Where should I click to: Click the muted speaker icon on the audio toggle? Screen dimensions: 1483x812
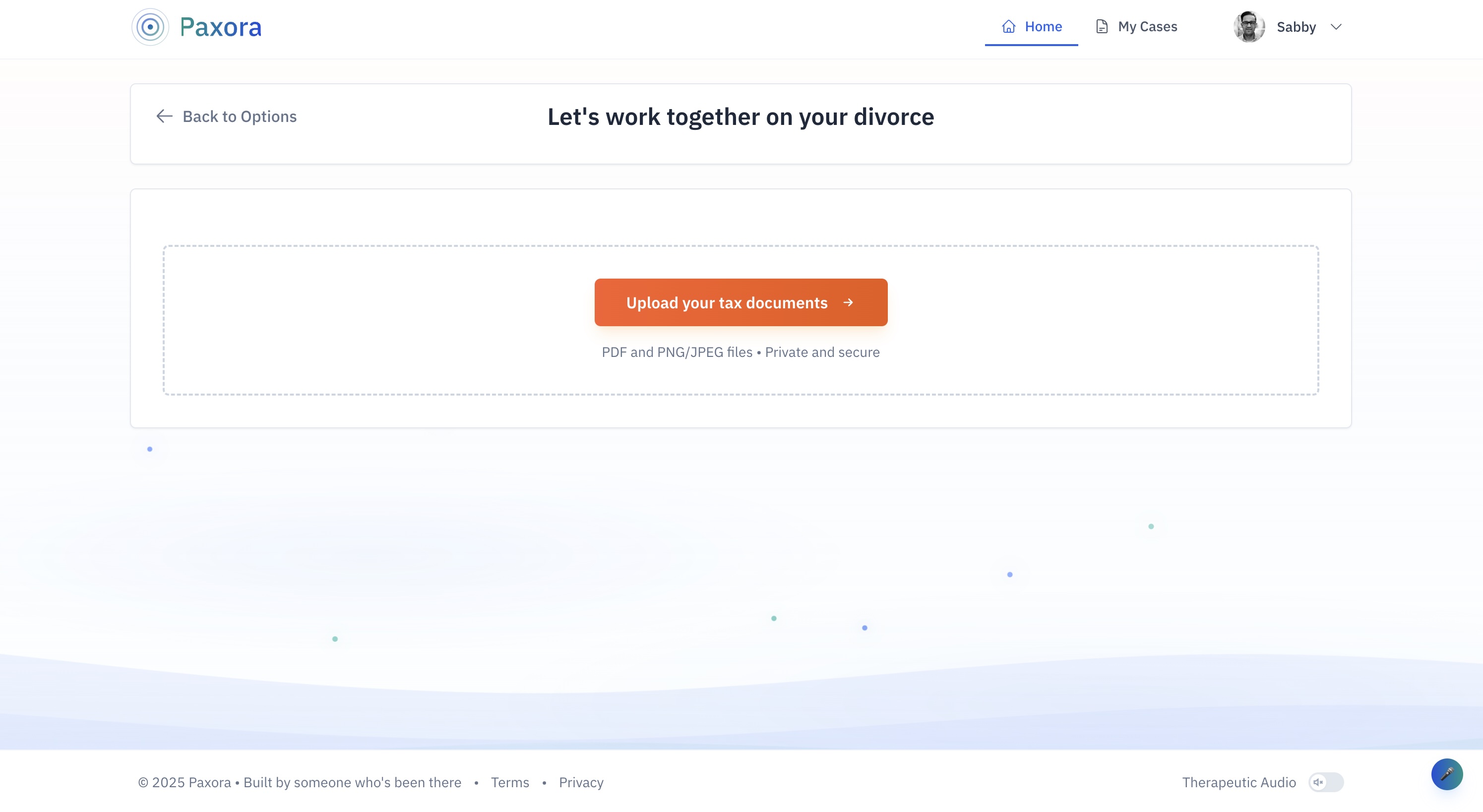tap(1318, 782)
